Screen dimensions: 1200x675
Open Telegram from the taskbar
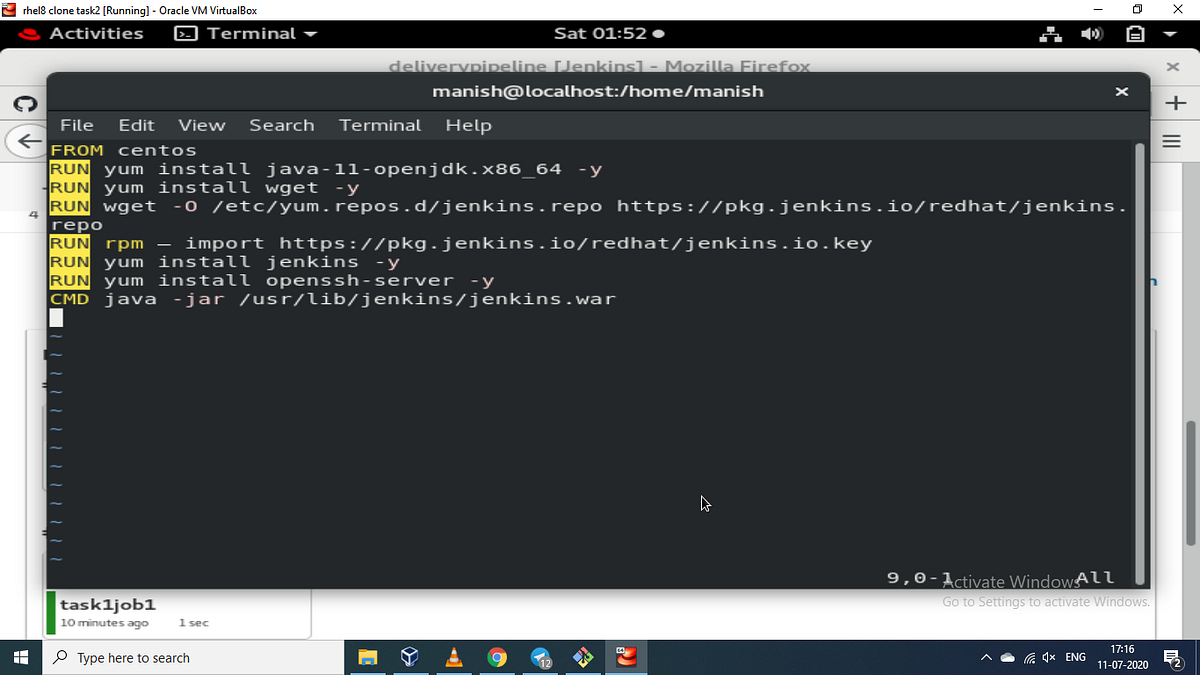[541, 657]
